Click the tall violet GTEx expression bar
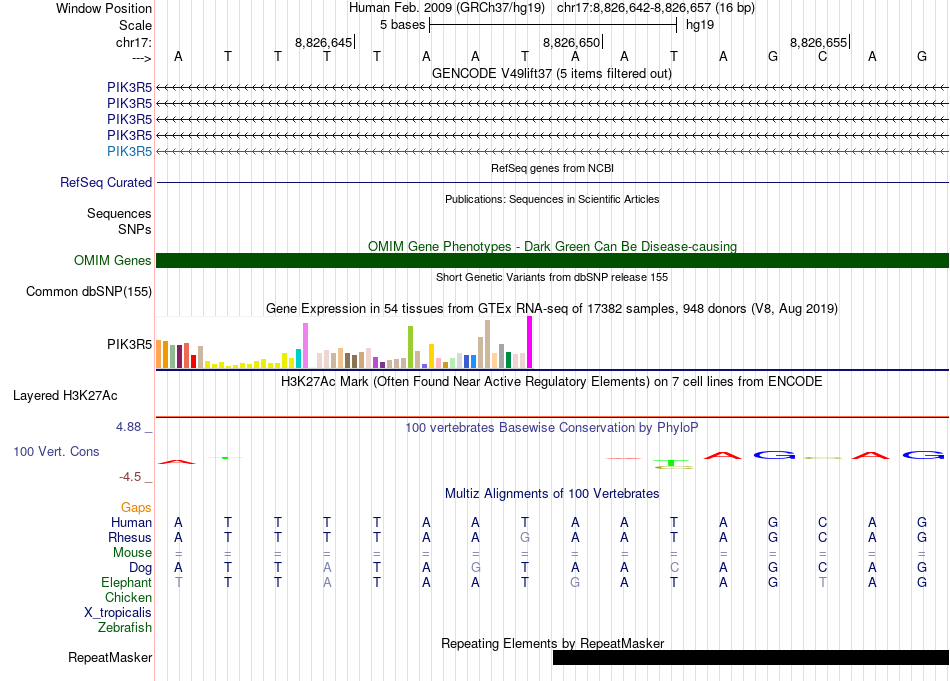950x681 pixels. [305, 345]
